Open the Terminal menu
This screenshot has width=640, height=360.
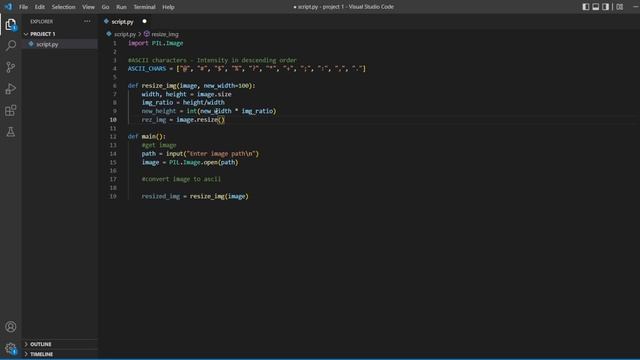144,7
